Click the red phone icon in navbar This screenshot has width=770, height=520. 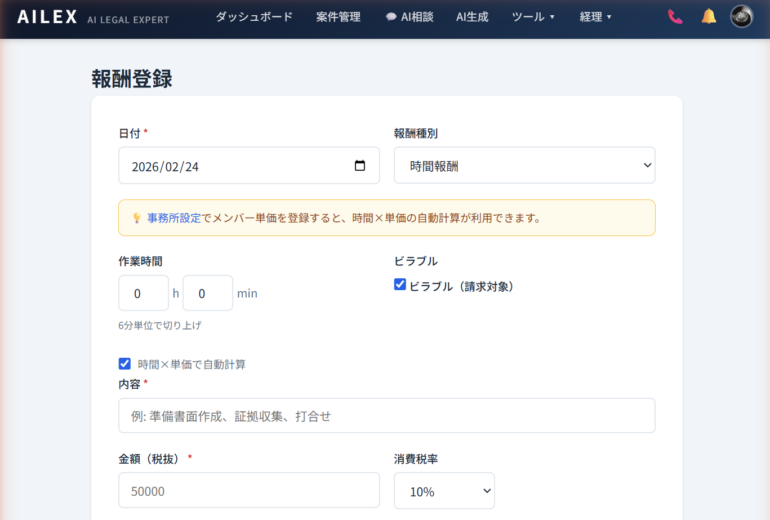[675, 17]
